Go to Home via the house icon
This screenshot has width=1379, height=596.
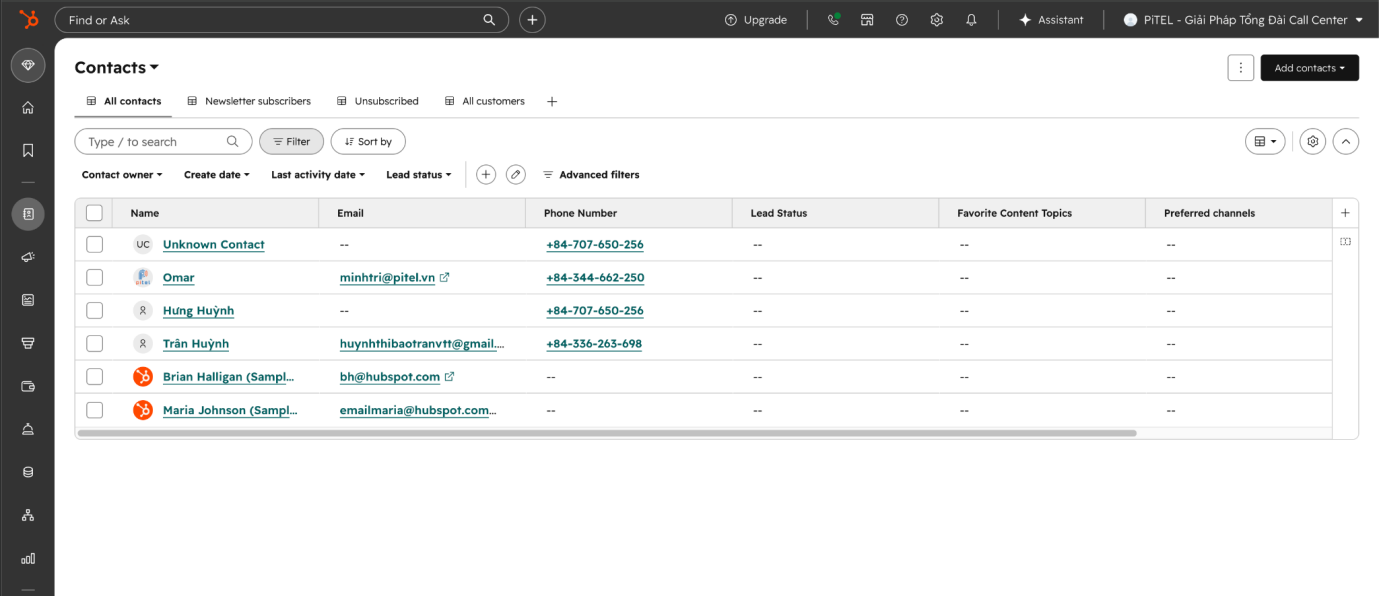[x=28, y=108]
